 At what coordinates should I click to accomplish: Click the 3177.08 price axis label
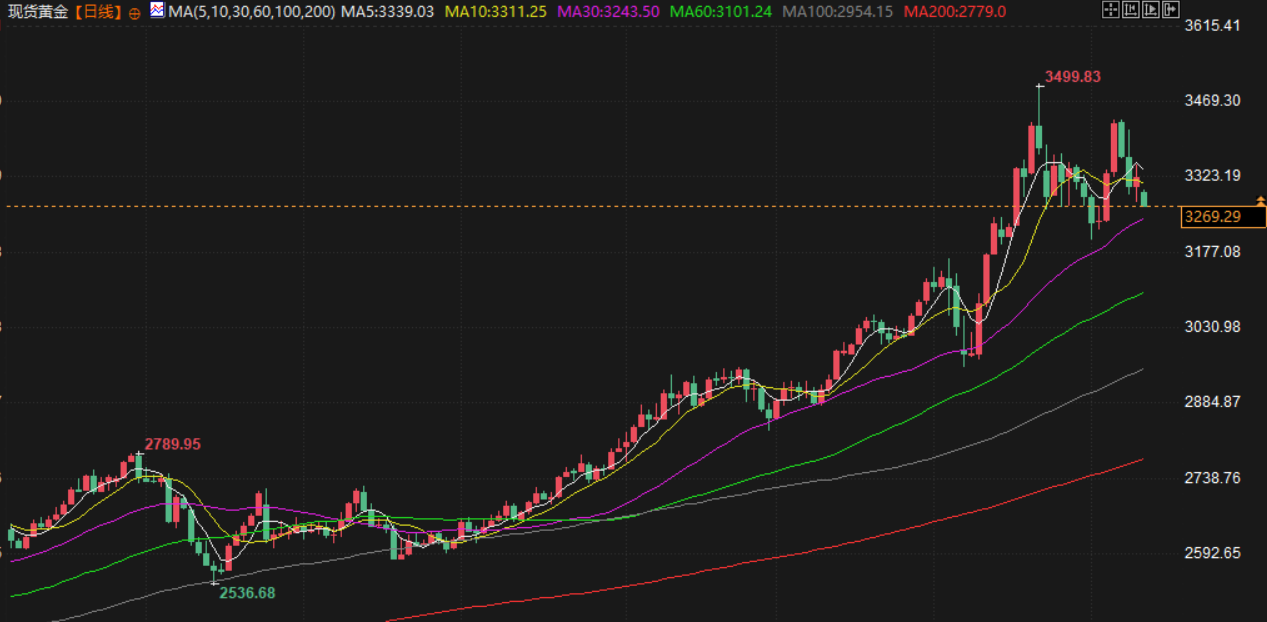point(1212,251)
